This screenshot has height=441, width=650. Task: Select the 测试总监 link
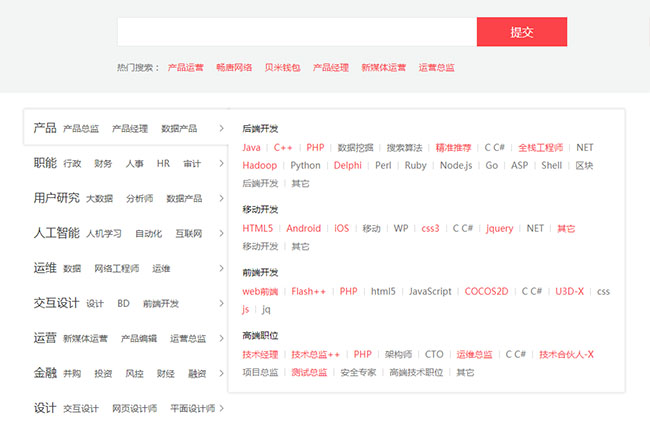309,373
